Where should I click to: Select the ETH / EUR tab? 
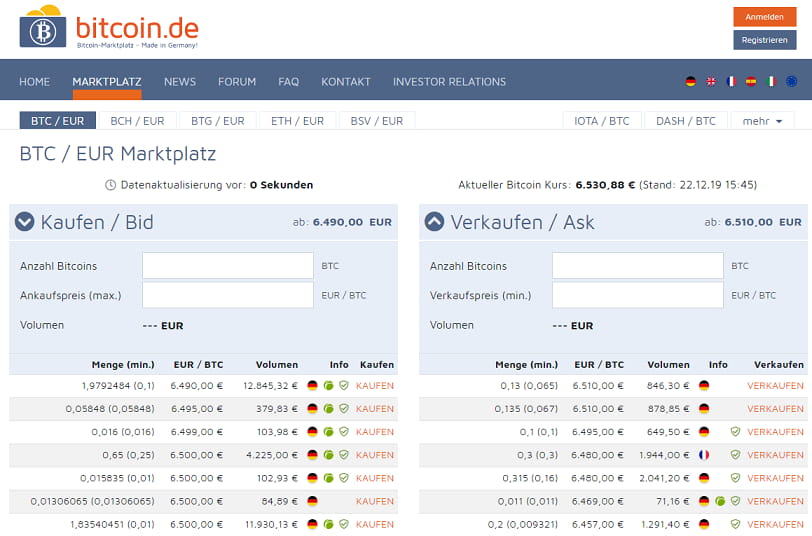click(x=297, y=121)
